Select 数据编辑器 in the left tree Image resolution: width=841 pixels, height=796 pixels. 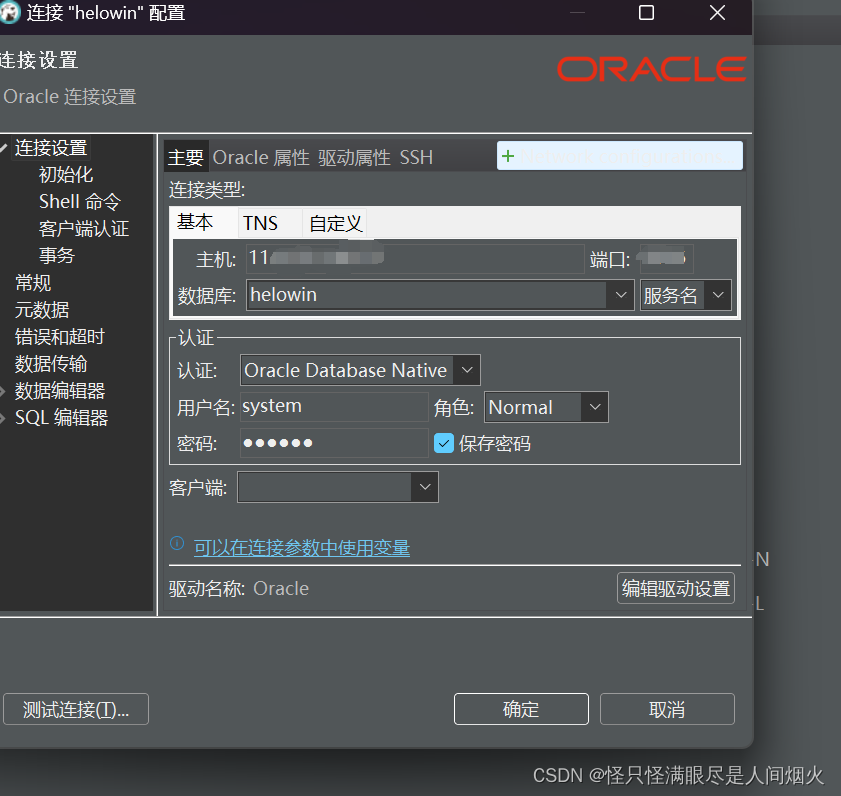tap(60, 391)
